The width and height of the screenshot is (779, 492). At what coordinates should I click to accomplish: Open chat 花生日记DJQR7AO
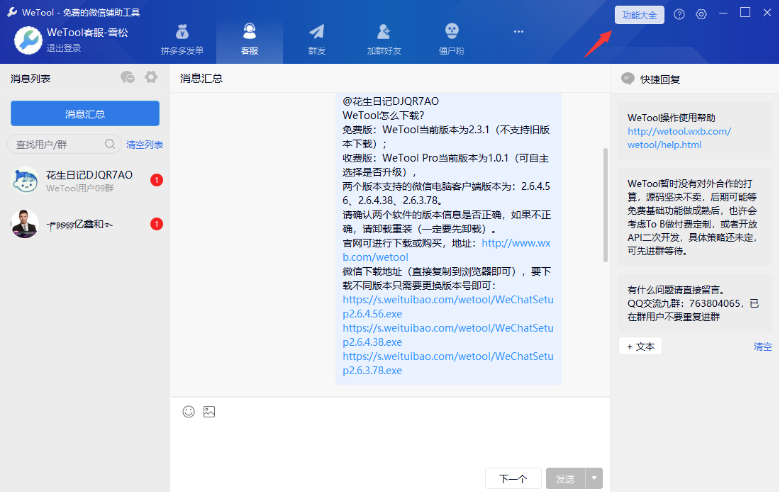(85, 180)
